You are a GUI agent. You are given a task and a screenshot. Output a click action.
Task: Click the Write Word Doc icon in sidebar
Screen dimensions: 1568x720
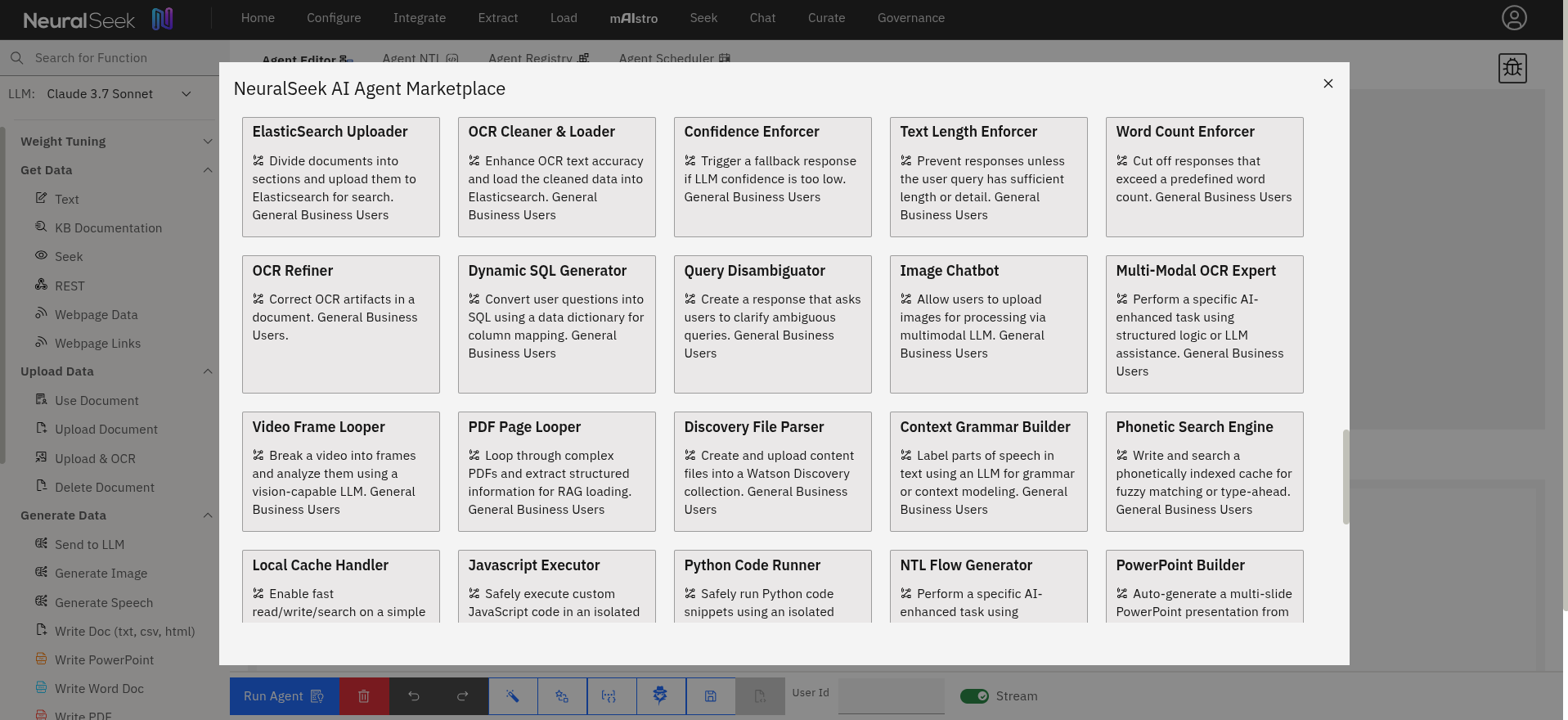[41, 687]
